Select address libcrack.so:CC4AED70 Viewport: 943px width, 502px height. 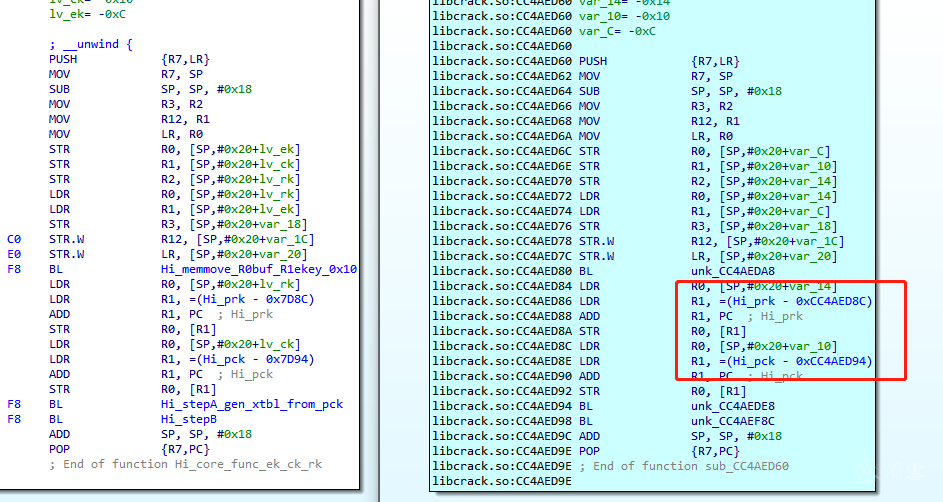click(x=502, y=182)
